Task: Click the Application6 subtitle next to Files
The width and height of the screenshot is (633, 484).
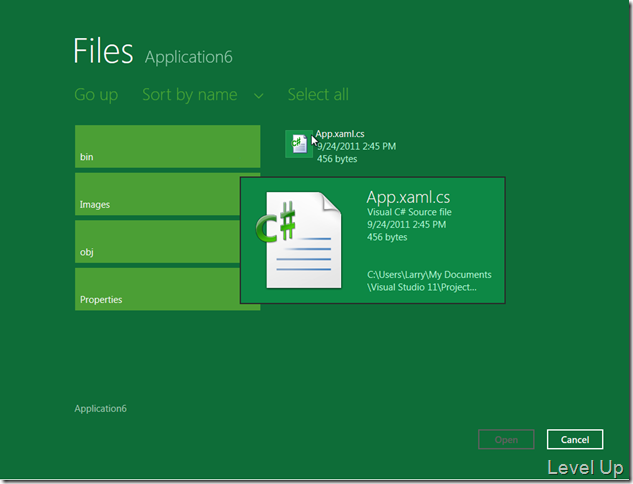Action: point(189,57)
